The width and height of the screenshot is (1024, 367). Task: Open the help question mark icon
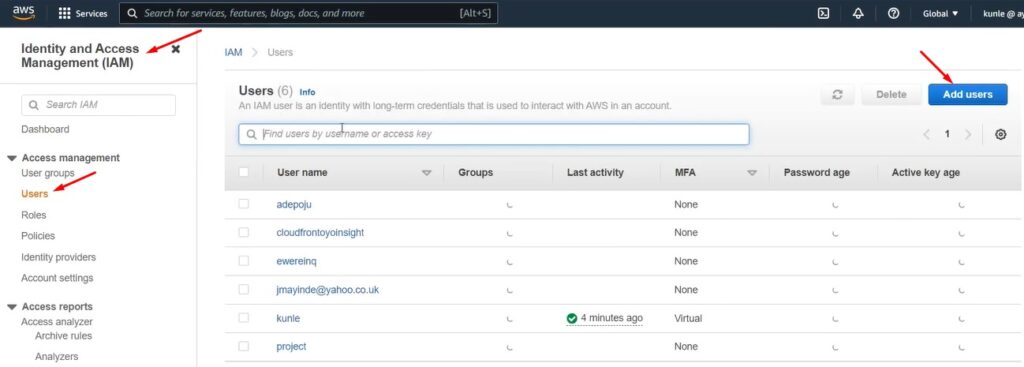(x=893, y=13)
